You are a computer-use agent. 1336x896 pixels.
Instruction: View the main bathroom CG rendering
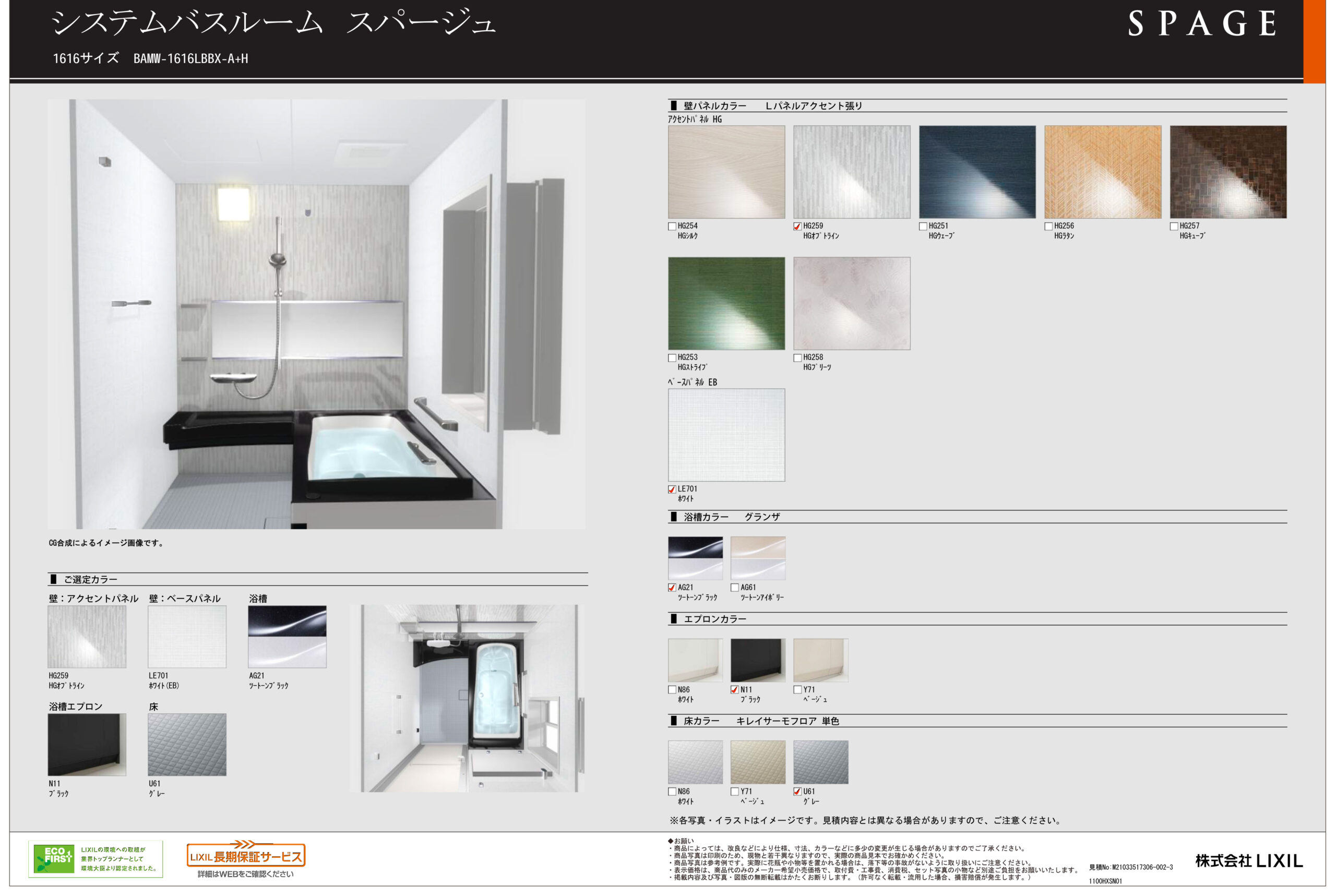click(316, 314)
